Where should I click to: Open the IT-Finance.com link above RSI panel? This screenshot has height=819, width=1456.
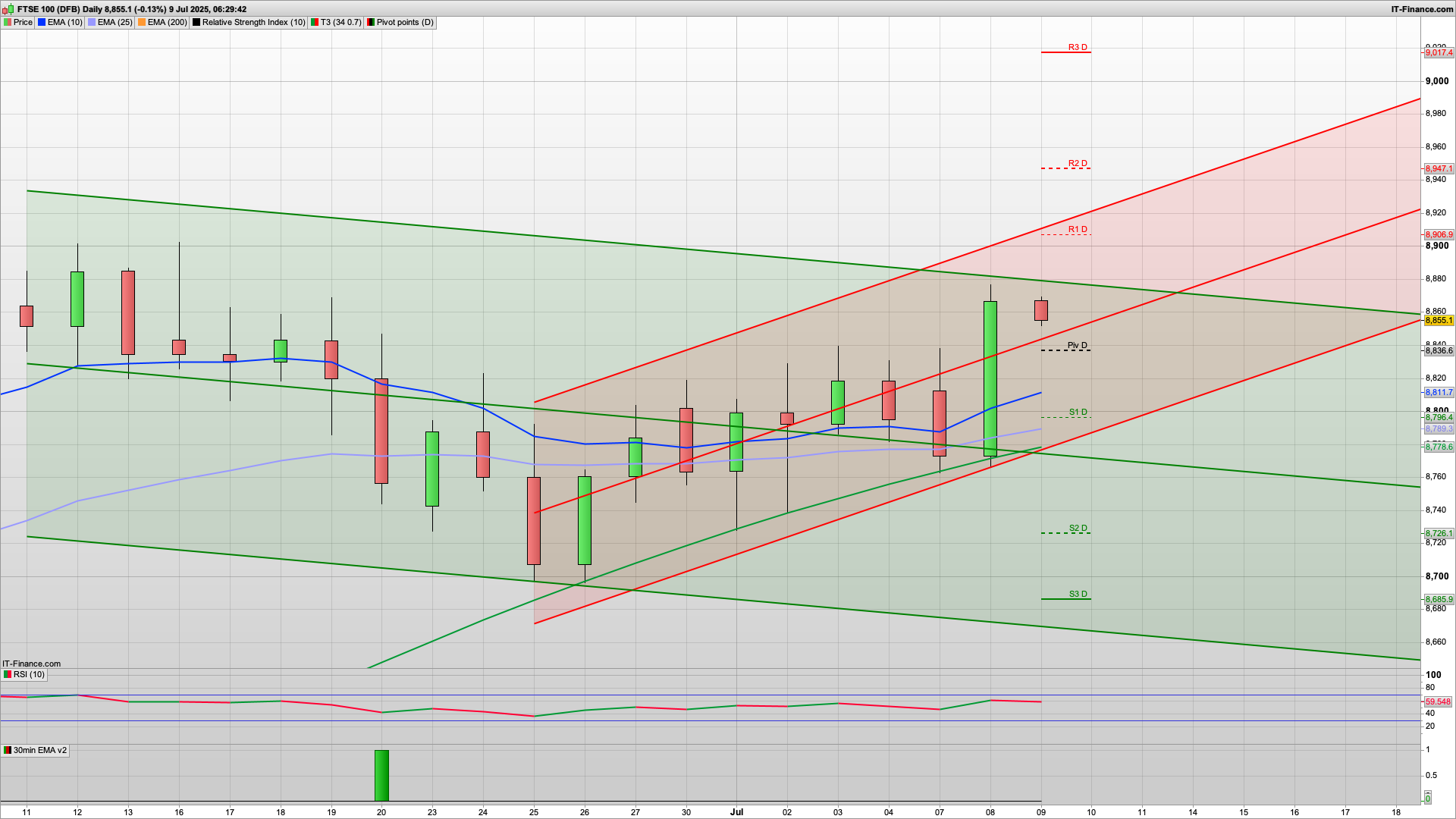31,664
